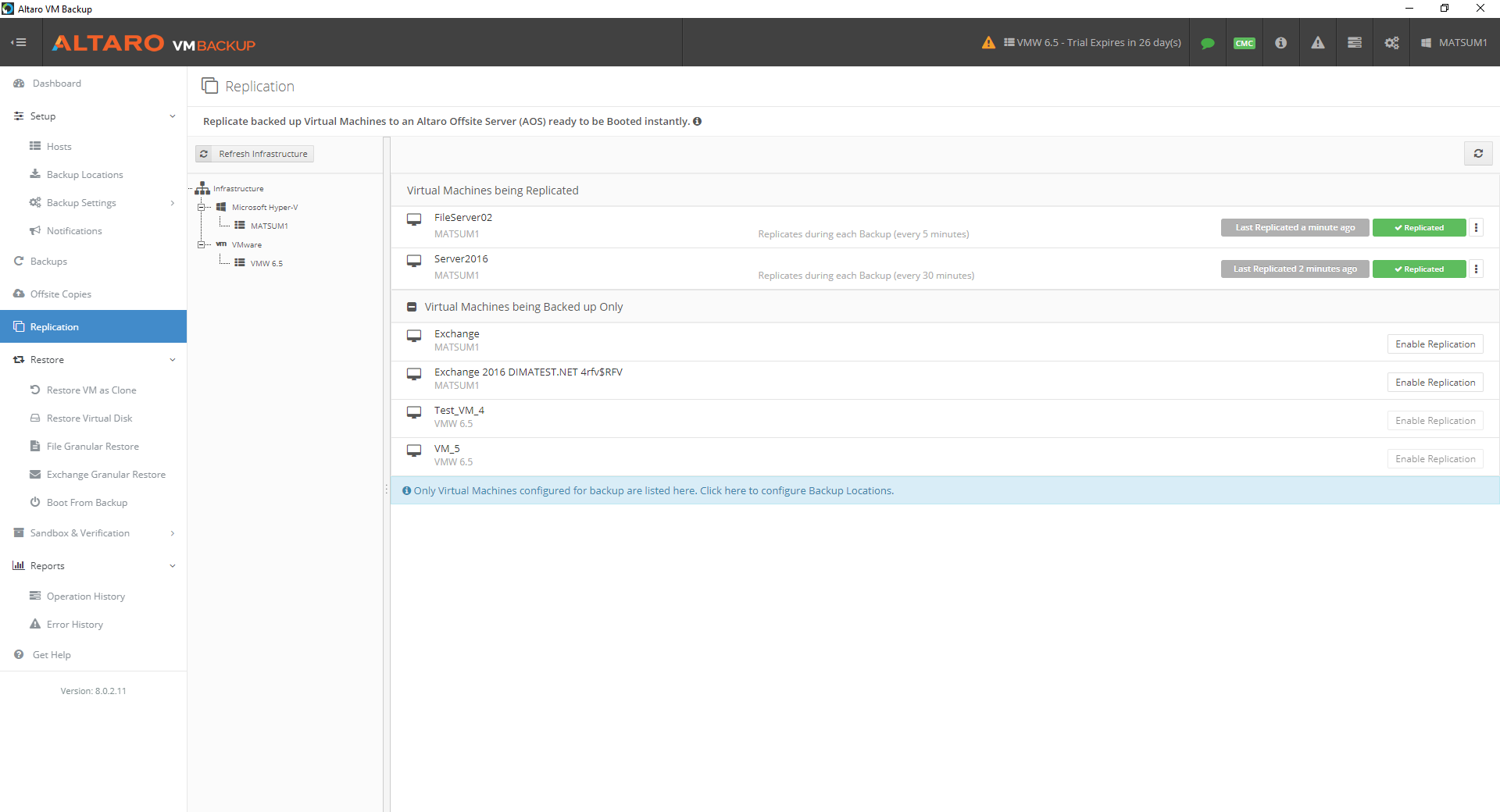Open the warning triangle alerts icon in header
This screenshot has width=1500, height=812.
(1318, 43)
